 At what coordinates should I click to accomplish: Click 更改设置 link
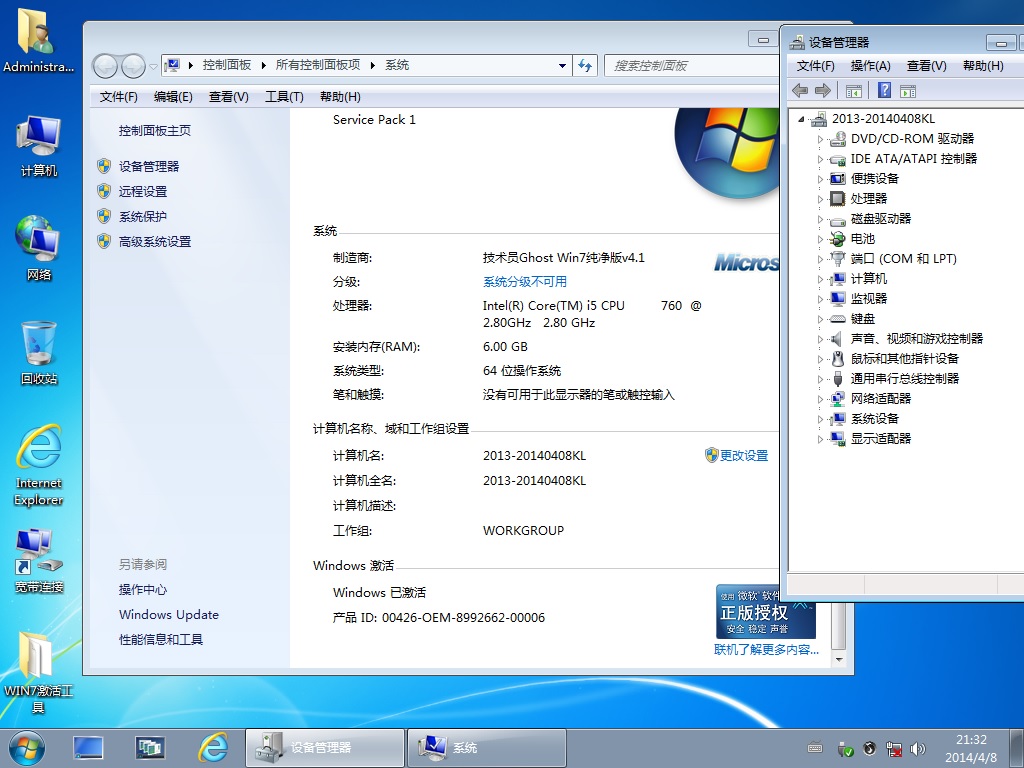pyautogui.click(x=744, y=456)
